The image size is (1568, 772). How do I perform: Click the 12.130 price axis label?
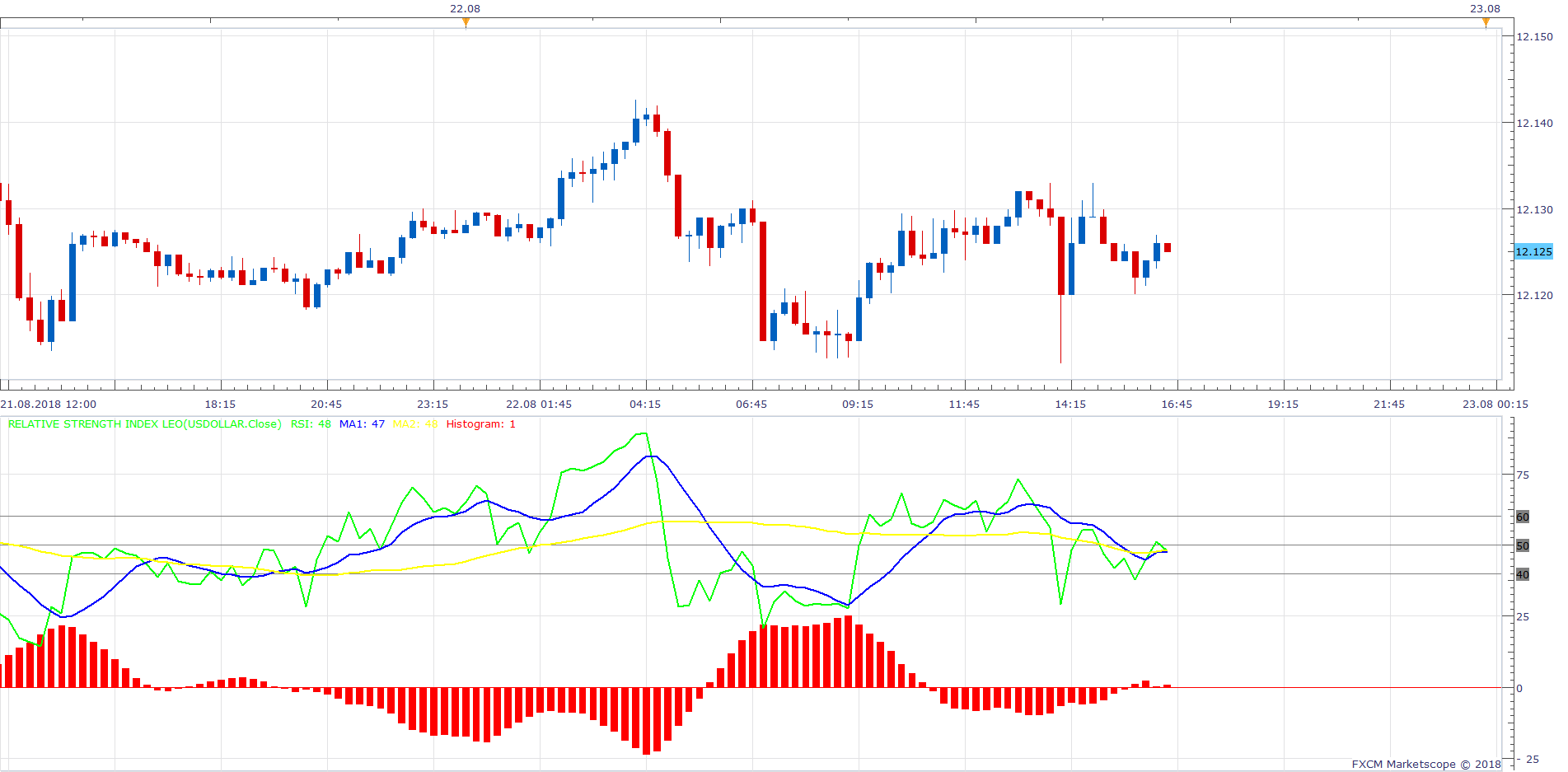1534,210
